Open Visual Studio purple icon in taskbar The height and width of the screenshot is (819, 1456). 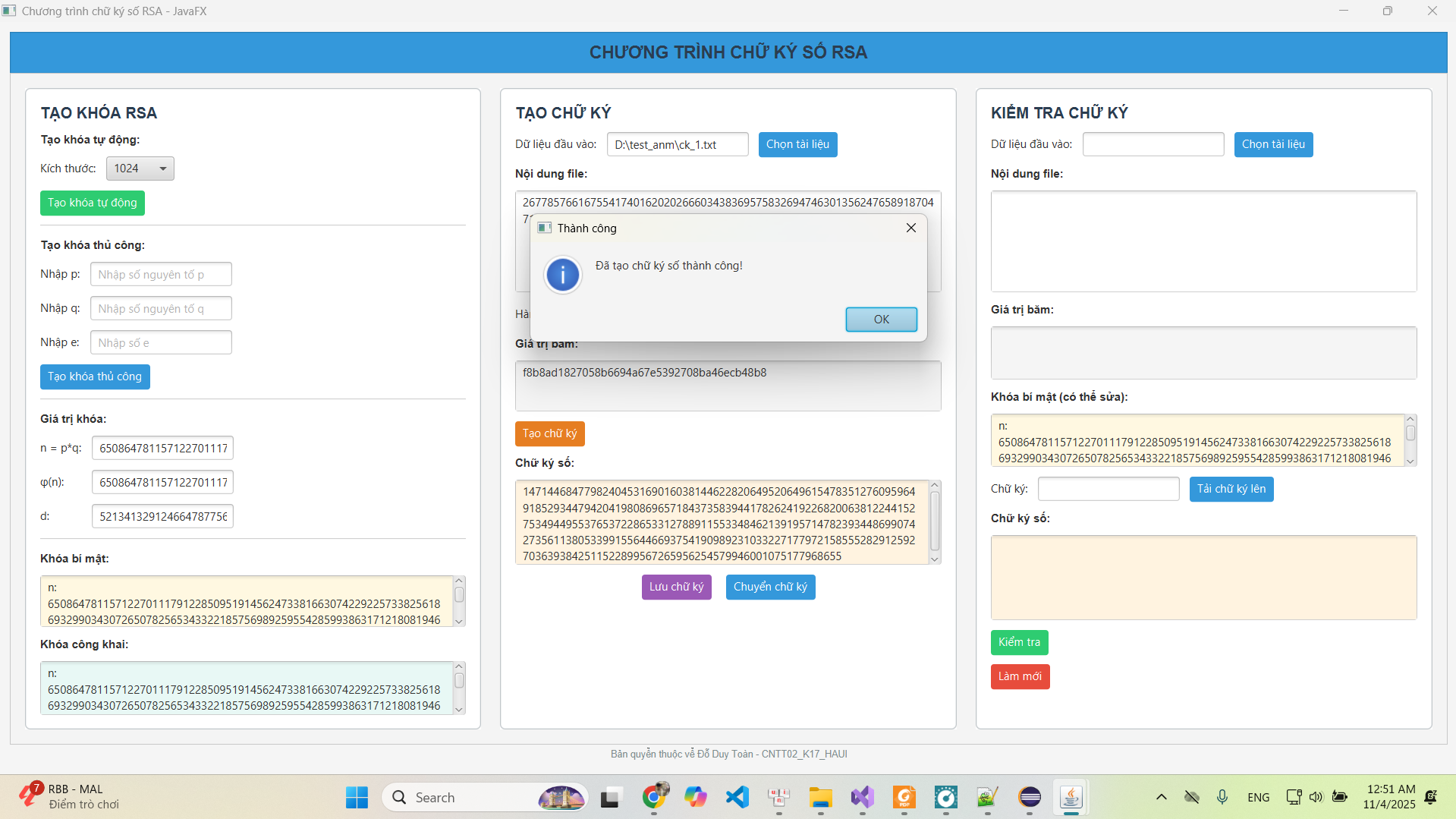click(862, 797)
